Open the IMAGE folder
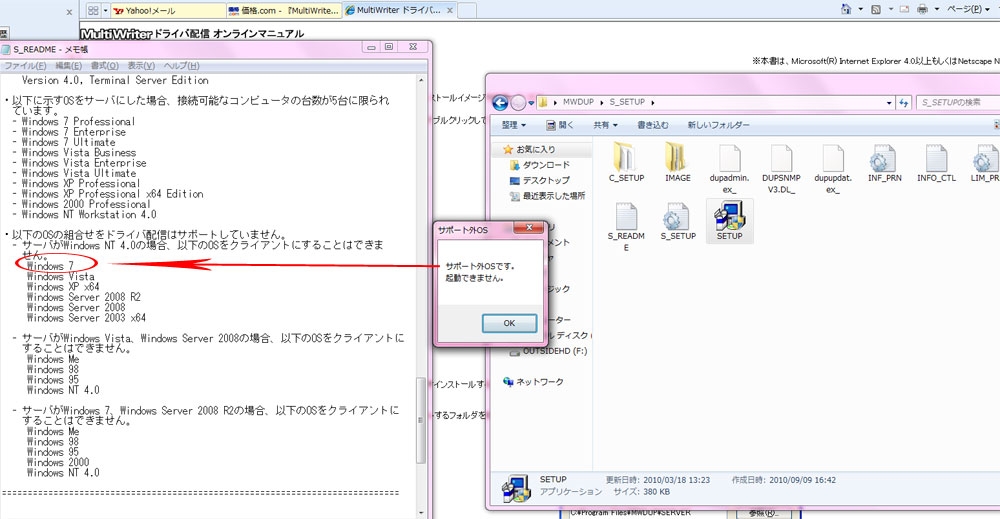Image resolution: width=1000 pixels, height=519 pixels. pyautogui.click(x=677, y=160)
